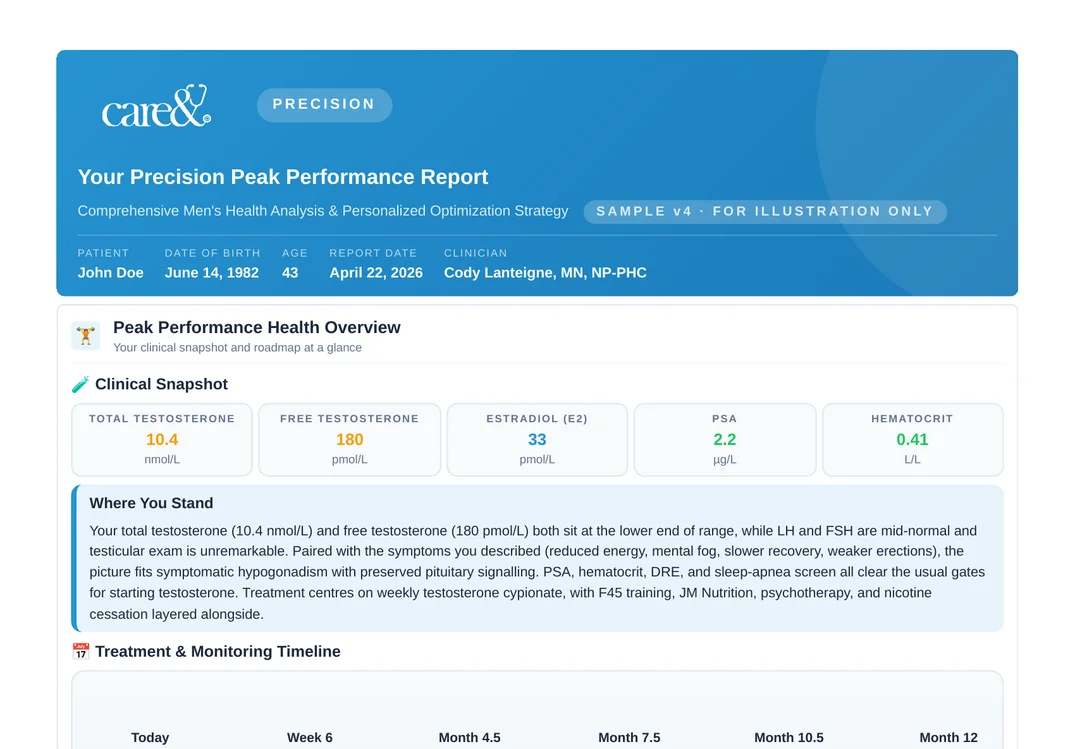
Task: Click the calendar icon by Treatment Timeline
Action: point(81,651)
